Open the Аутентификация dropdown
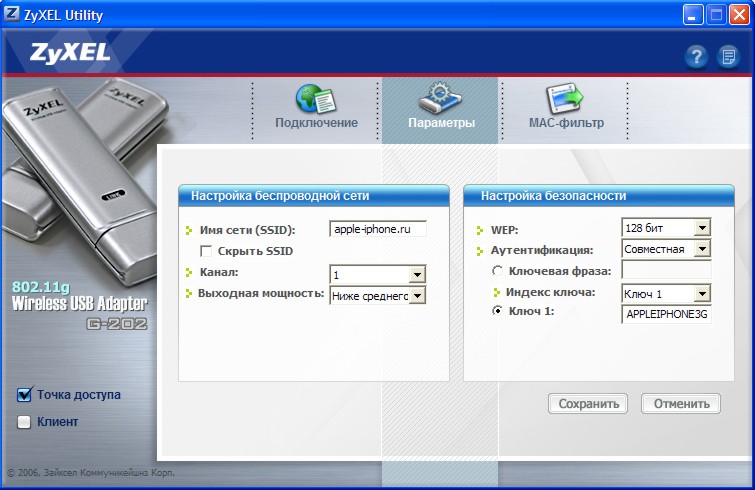Image resolution: width=755 pixels, height=490 pixels. pos(703,249)
